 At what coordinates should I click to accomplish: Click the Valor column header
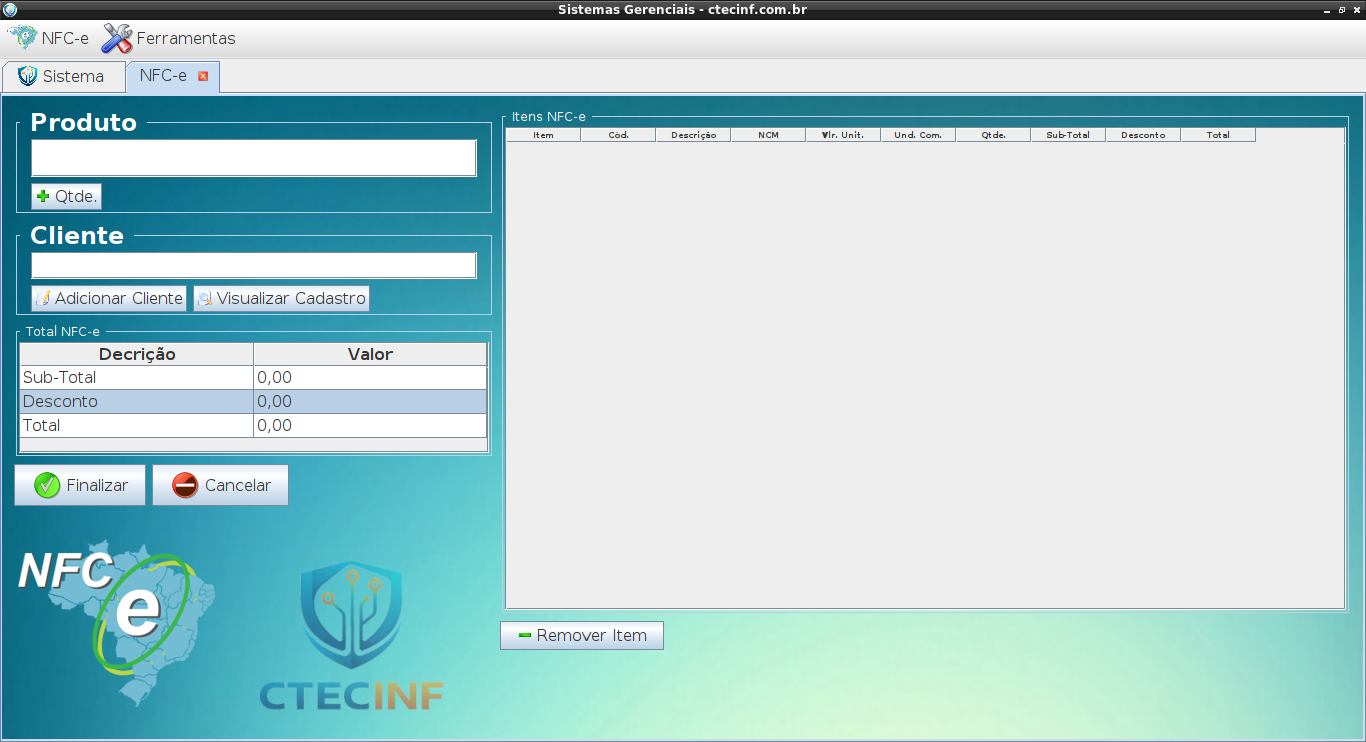pyautogui.click(x=370, y=354)
